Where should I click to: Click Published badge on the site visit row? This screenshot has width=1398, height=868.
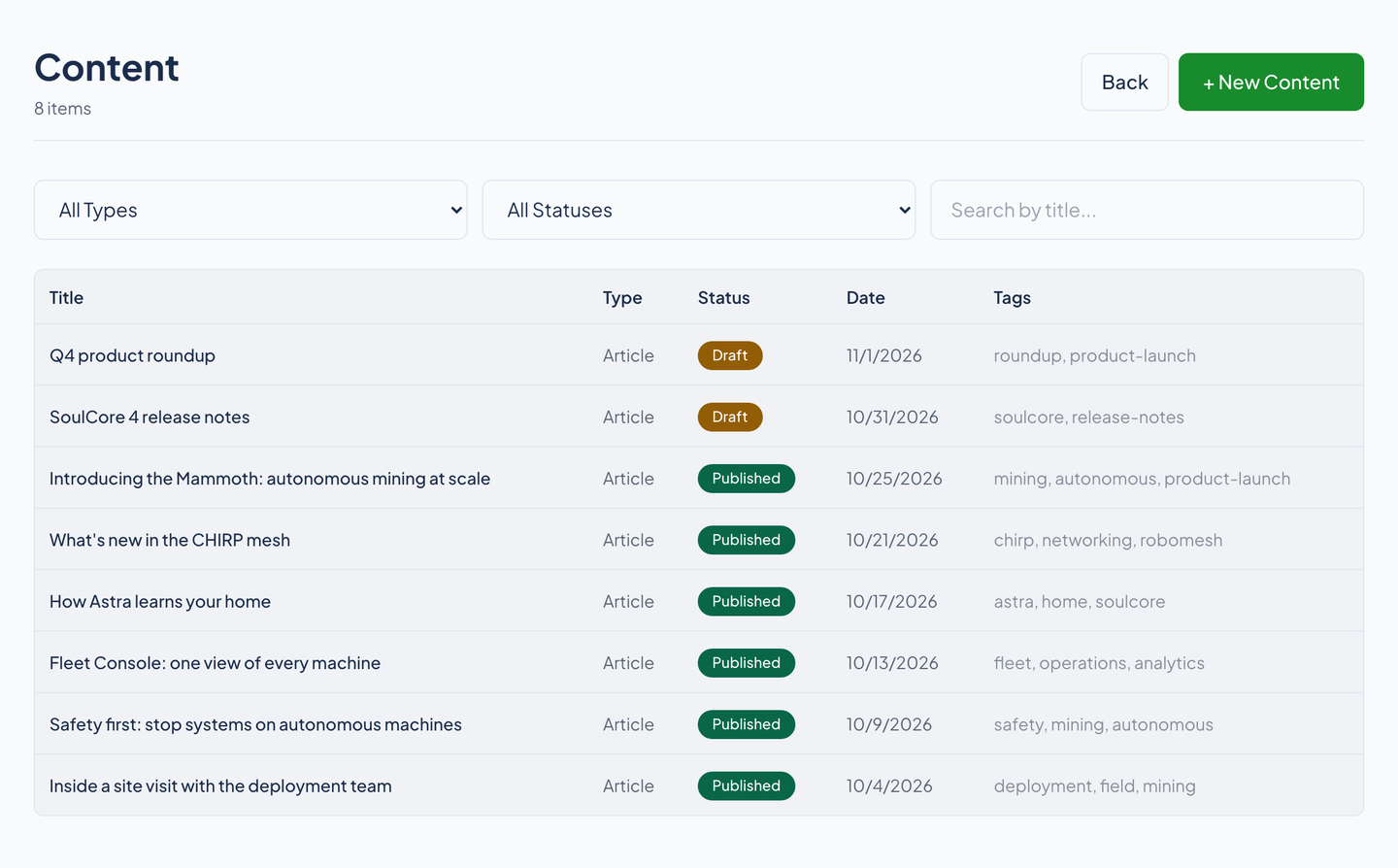pyautogui.click(x=747, y=785)
